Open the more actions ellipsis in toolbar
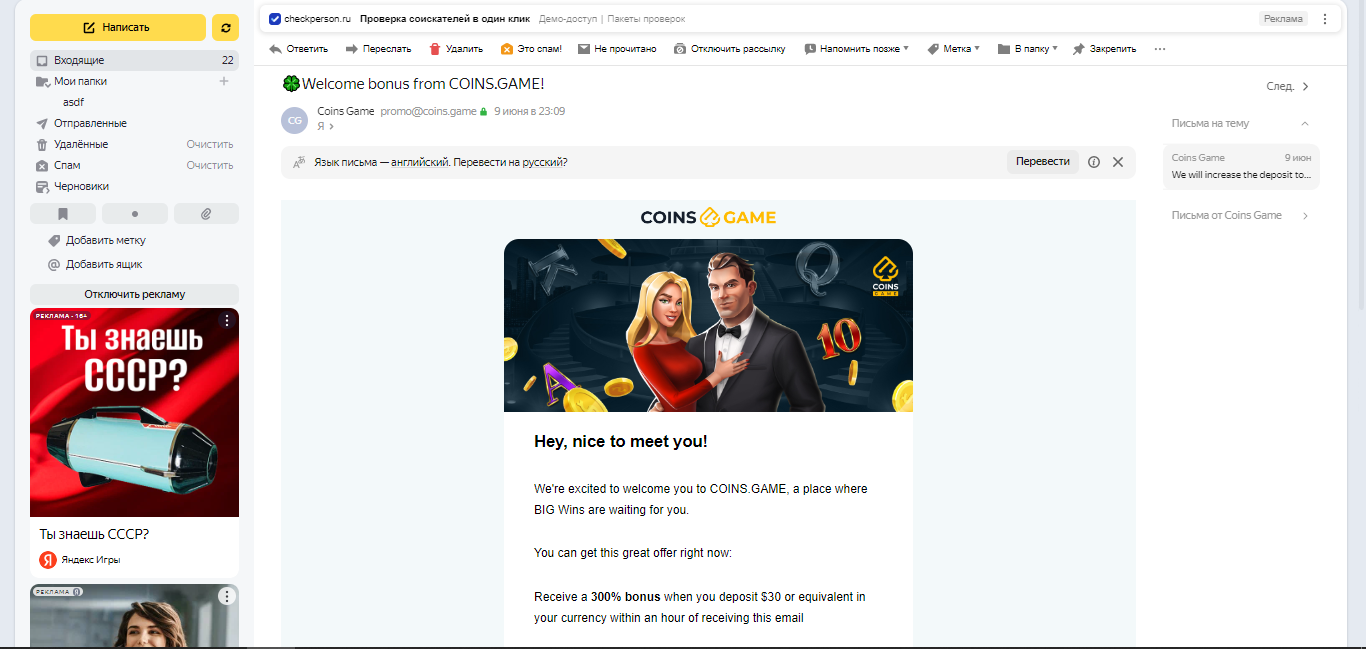The width and height of the screenshot is (1366, 649). (1160, 48)
